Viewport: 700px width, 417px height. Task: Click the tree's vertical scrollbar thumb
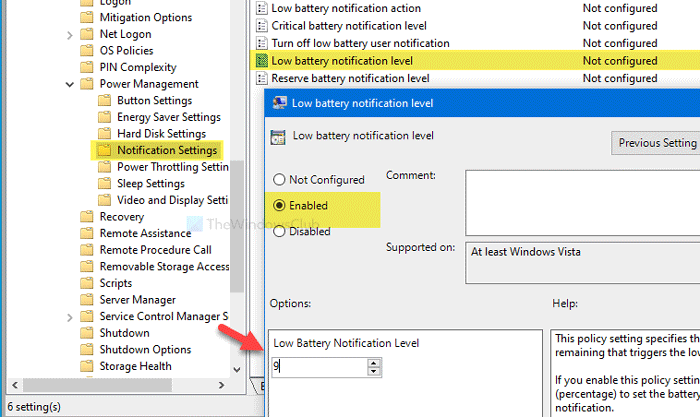tap(238, 226)
